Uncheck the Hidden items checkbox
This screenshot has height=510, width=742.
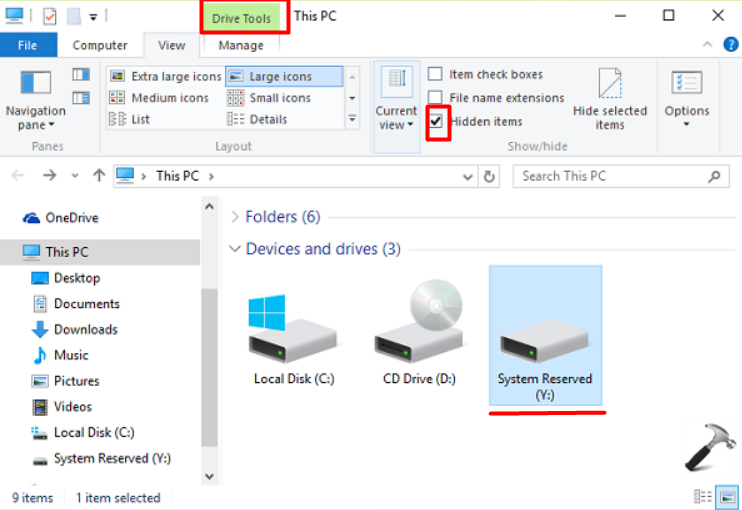(x=436, y=121)
